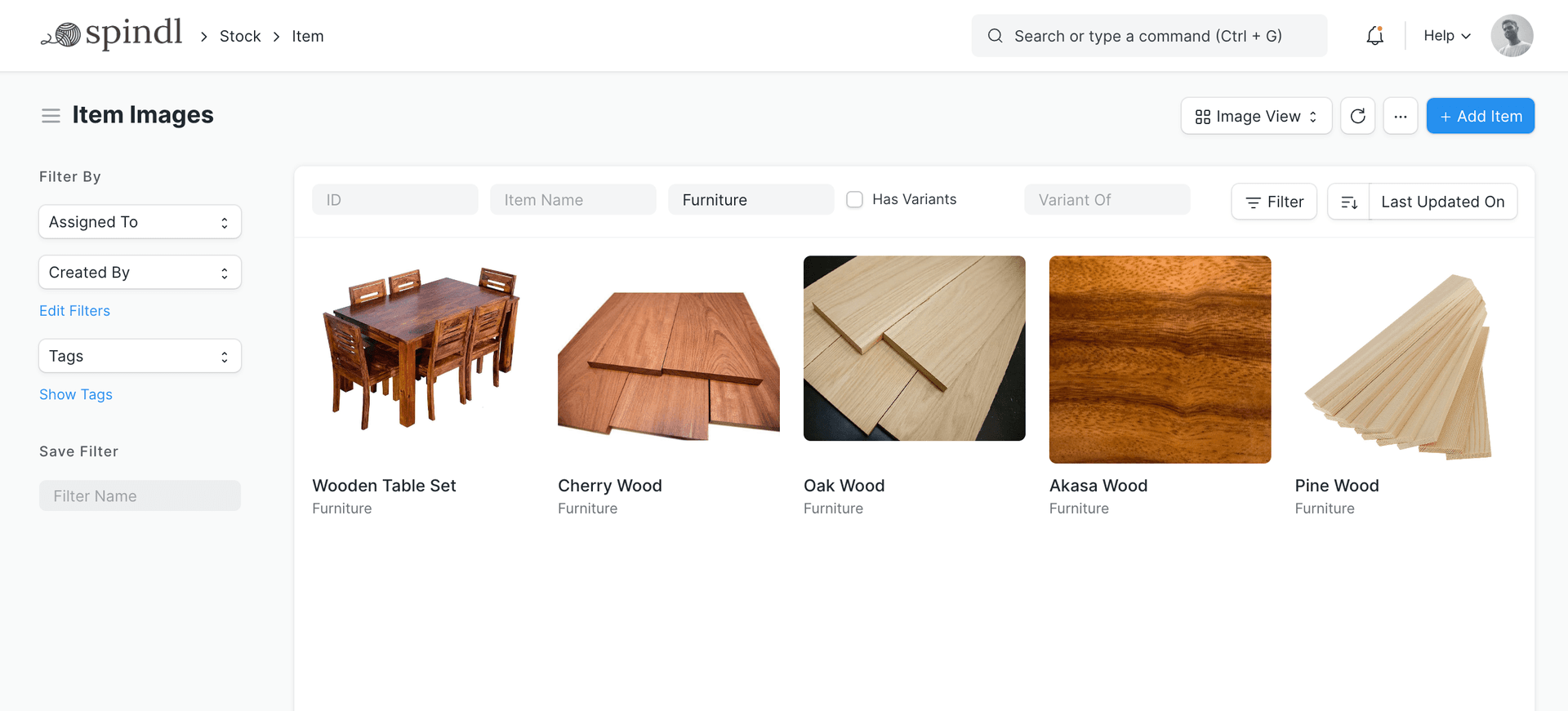Open the Tags dropdown
This screenshot has height=711, width=1568.
140,356
